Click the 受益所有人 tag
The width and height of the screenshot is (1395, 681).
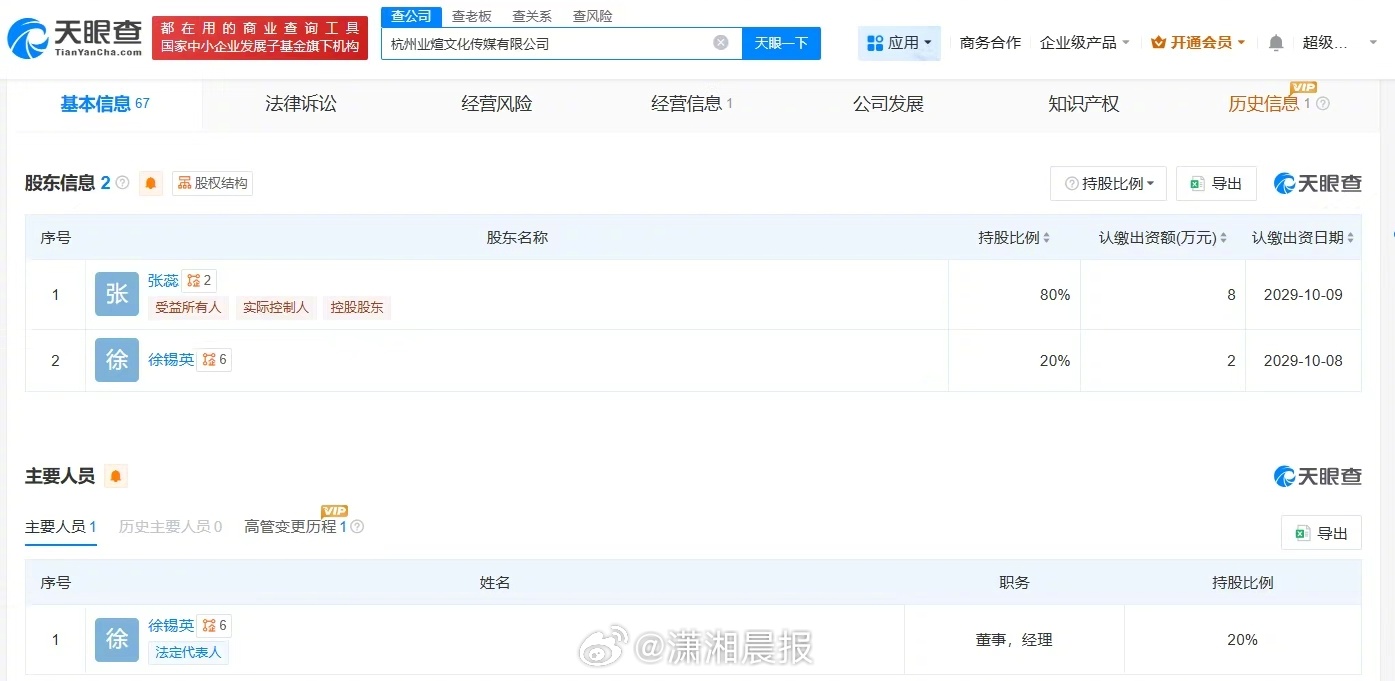(188, 308)
